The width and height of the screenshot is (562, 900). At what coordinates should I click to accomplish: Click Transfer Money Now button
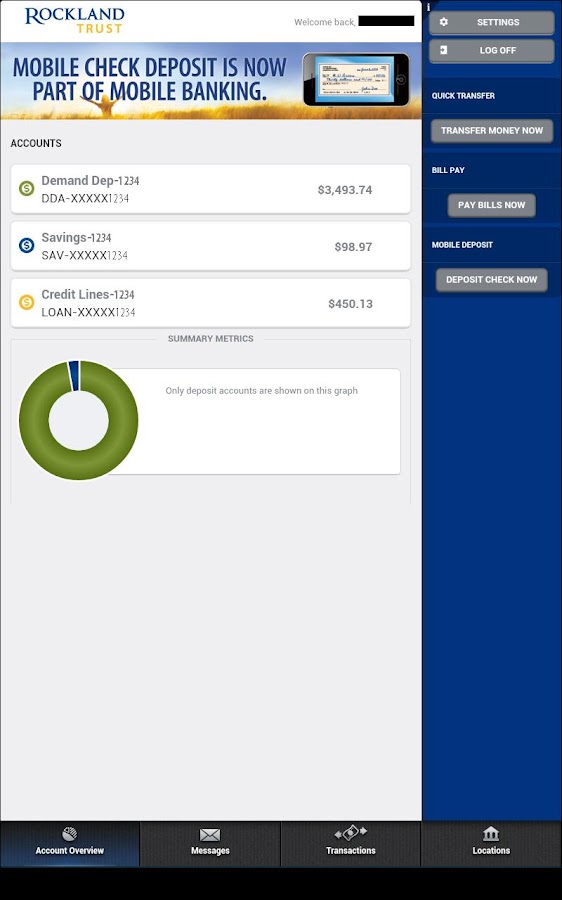[x=492, y=130]
